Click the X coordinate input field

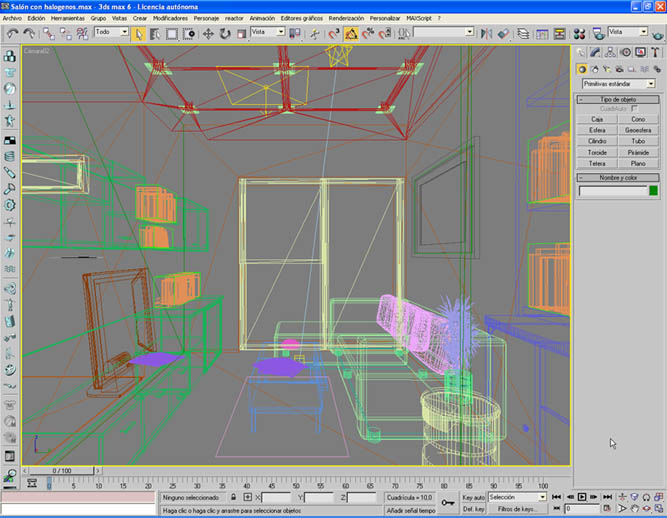[276, 497]
